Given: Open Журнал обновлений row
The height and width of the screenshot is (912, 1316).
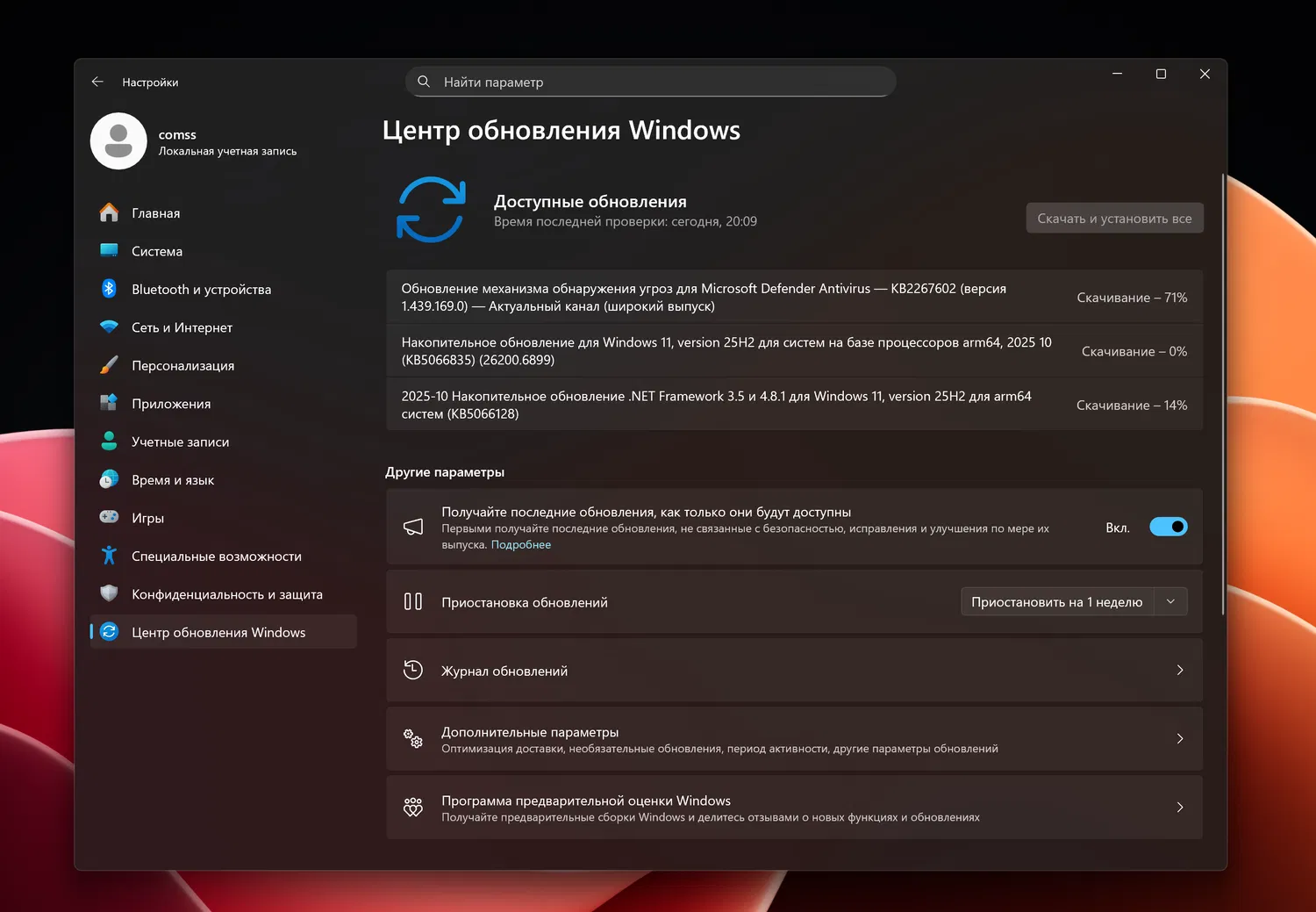Looking at the screenshot, I should click(x=794, y=670).
